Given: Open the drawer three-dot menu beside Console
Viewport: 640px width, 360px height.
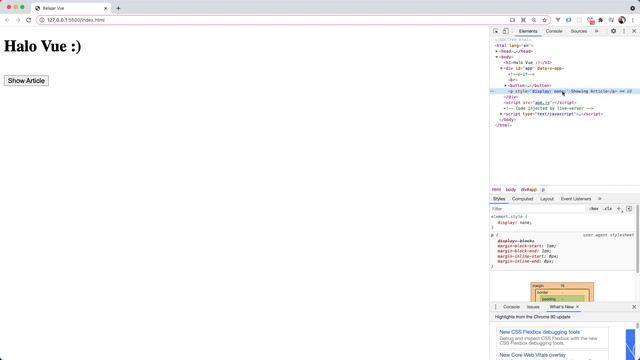Looking at the screenshot, I should tap(496, 307).
